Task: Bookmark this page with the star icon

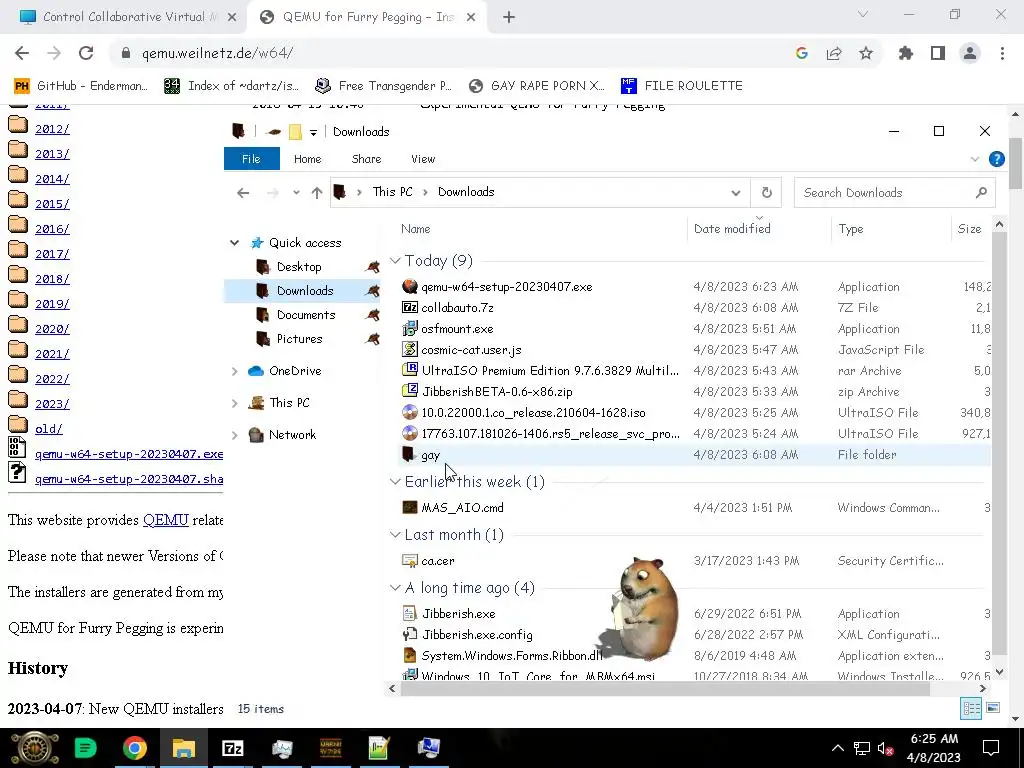Action: [x=866, y=53]
